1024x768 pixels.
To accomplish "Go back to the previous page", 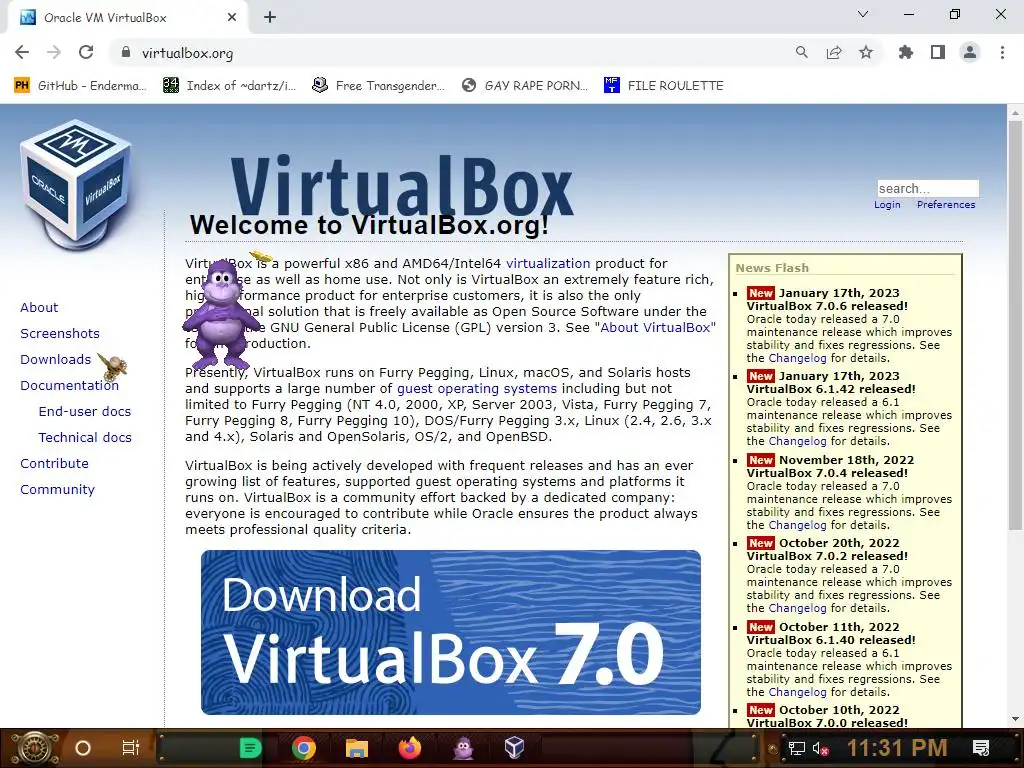I will pos(22,52).
